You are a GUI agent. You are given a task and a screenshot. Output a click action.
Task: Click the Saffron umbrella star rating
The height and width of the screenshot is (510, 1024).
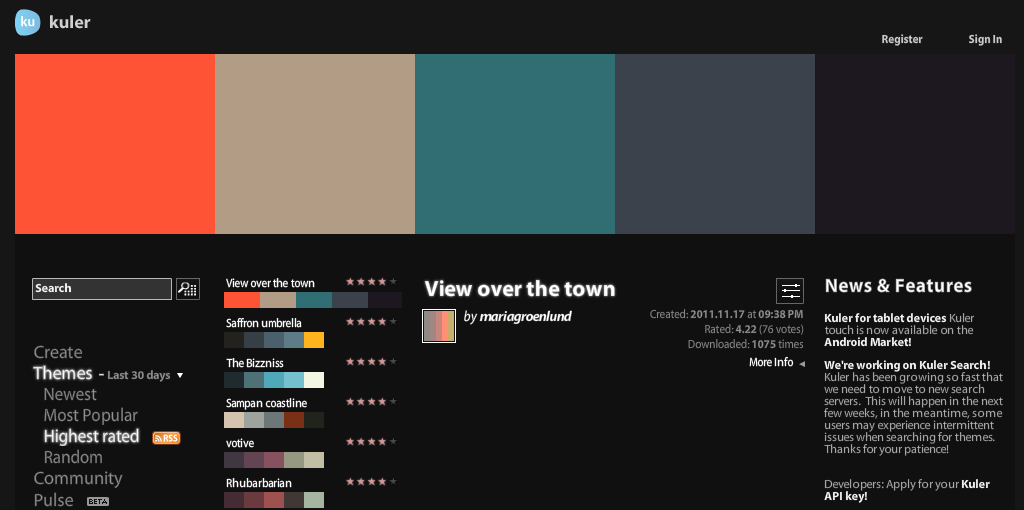click(371, 322)
